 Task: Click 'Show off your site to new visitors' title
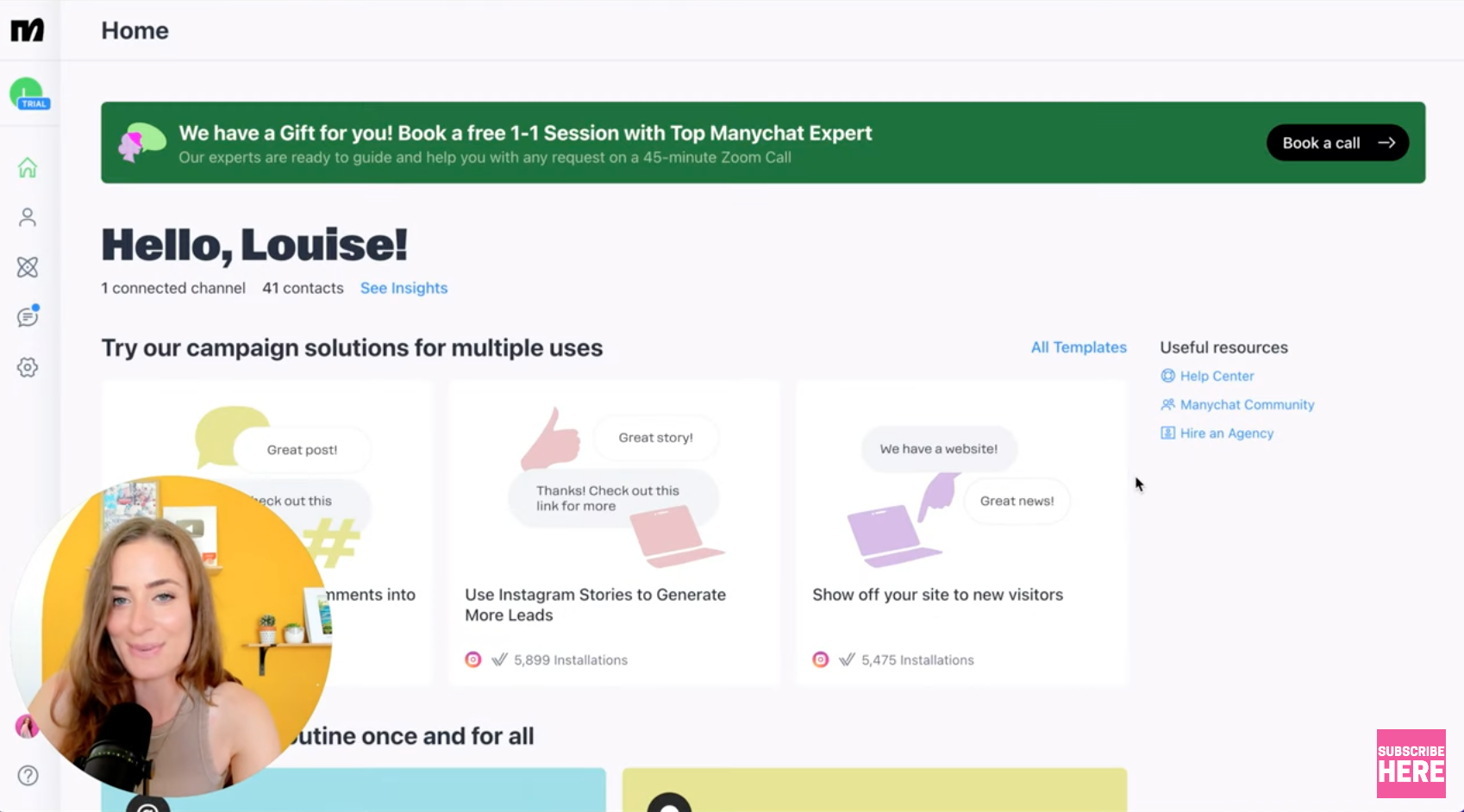[x=937, y=595]
